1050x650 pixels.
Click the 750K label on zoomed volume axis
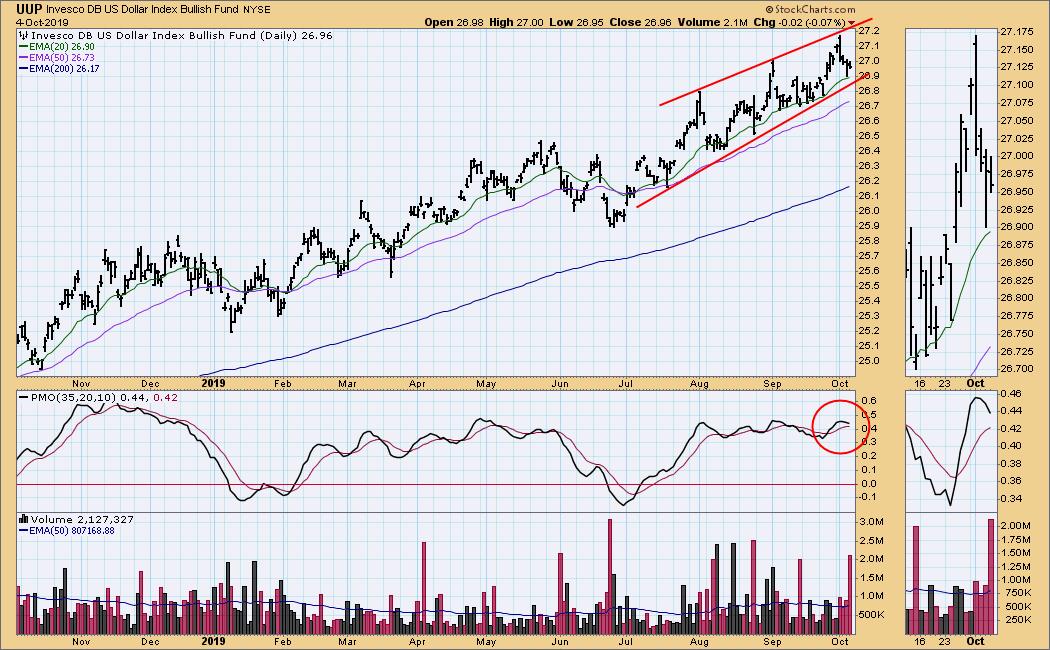click(1018, 593)
